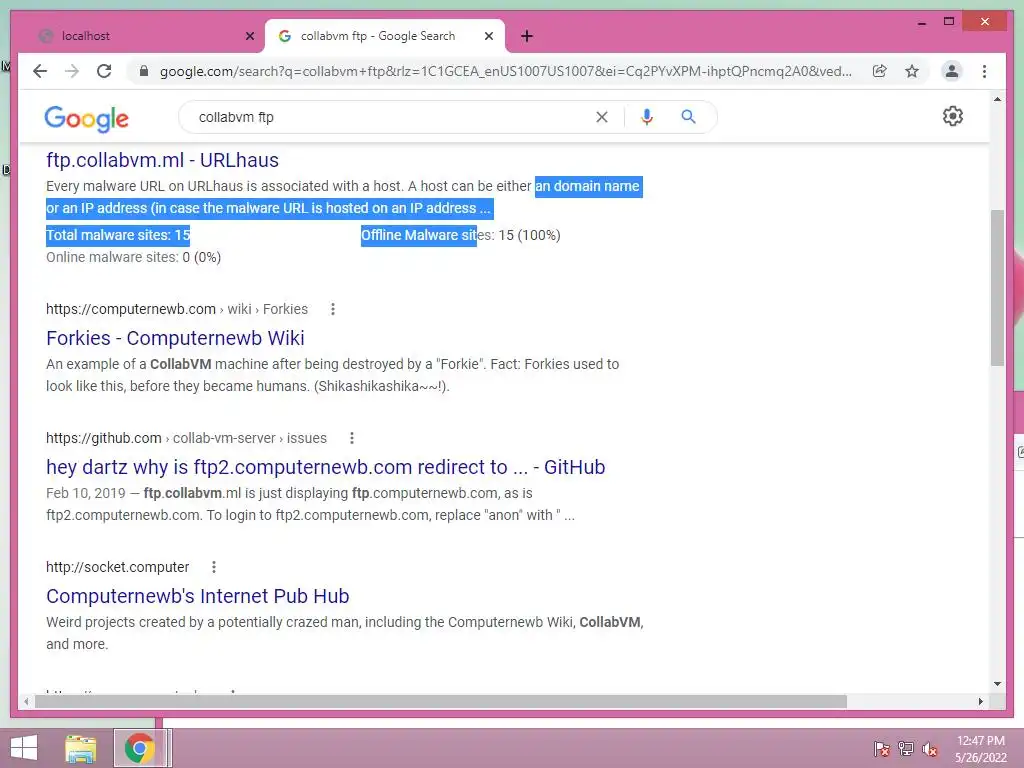The width and height of the screenshot is (1024, 768).
Task: Start voice search with the microphone
Action: coord(647,117)
